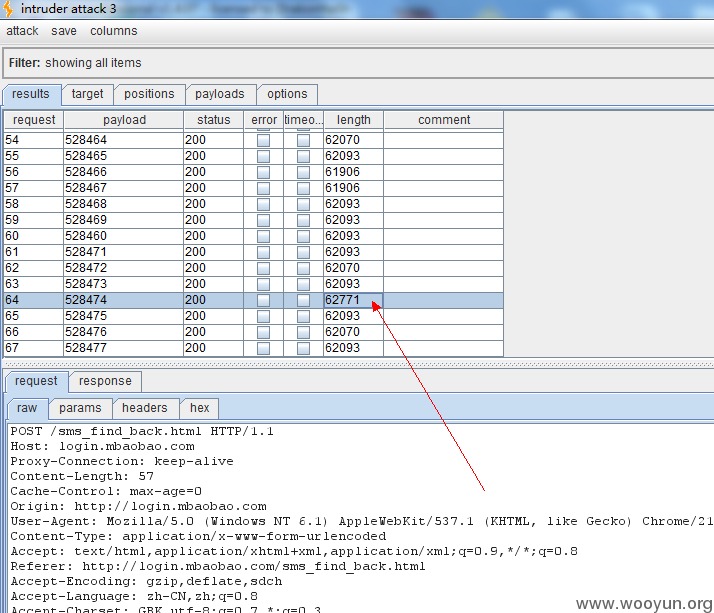Sort by the length column header
This screenshot has height=613, width=714.
click(353, 120)
